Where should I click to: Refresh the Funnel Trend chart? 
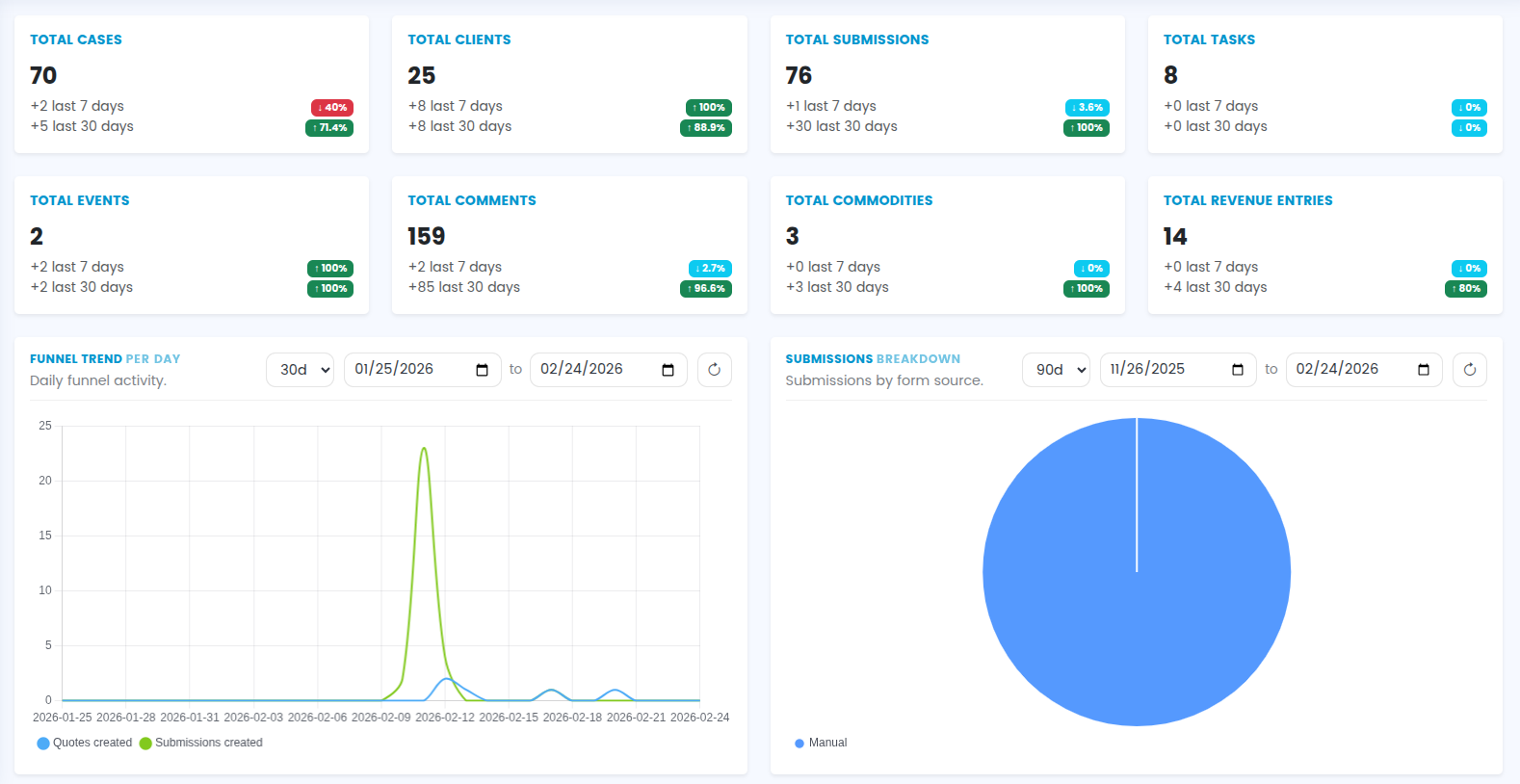(x=714, y=370)
